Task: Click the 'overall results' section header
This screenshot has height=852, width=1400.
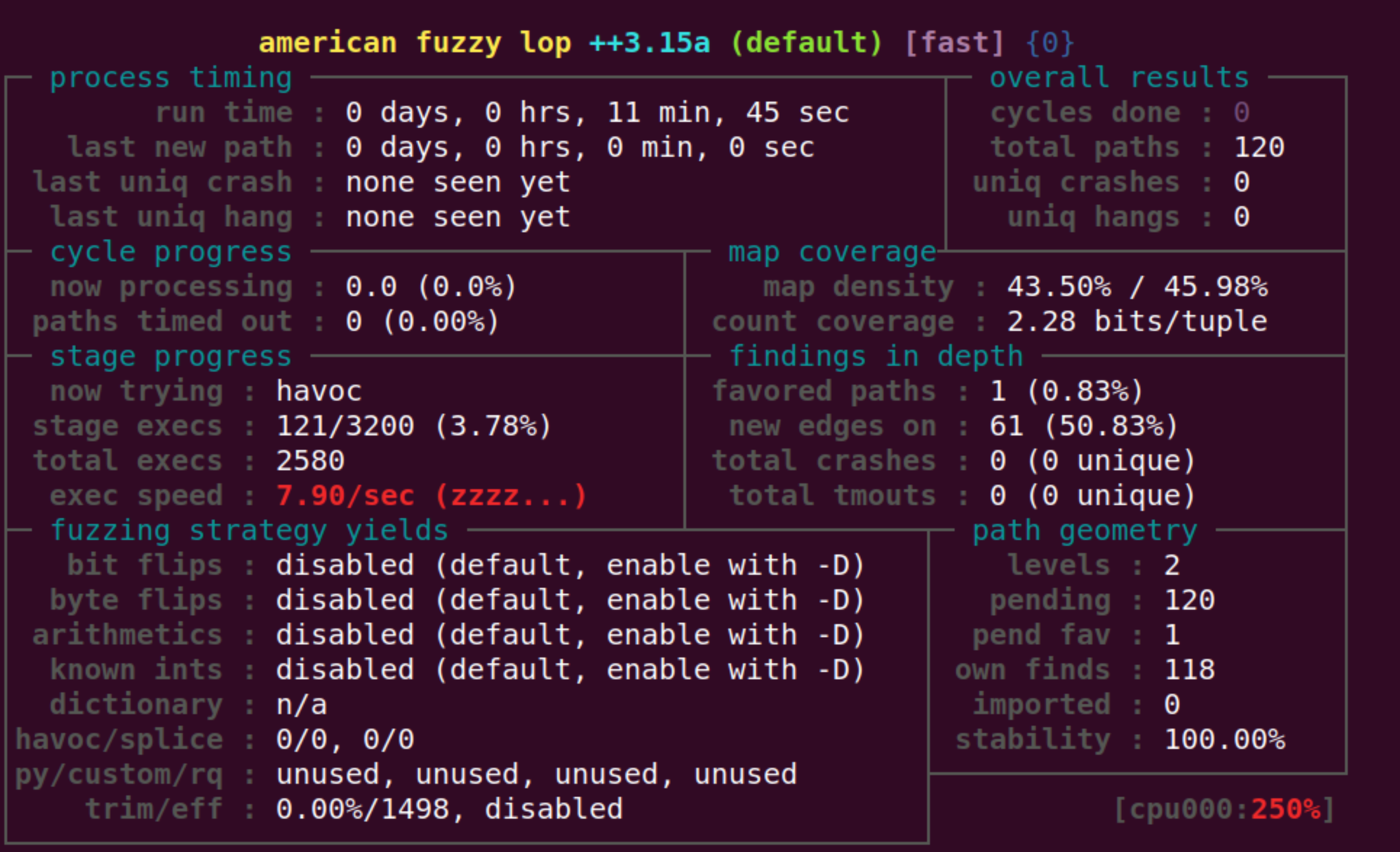Action: [x=1119, y=78]
